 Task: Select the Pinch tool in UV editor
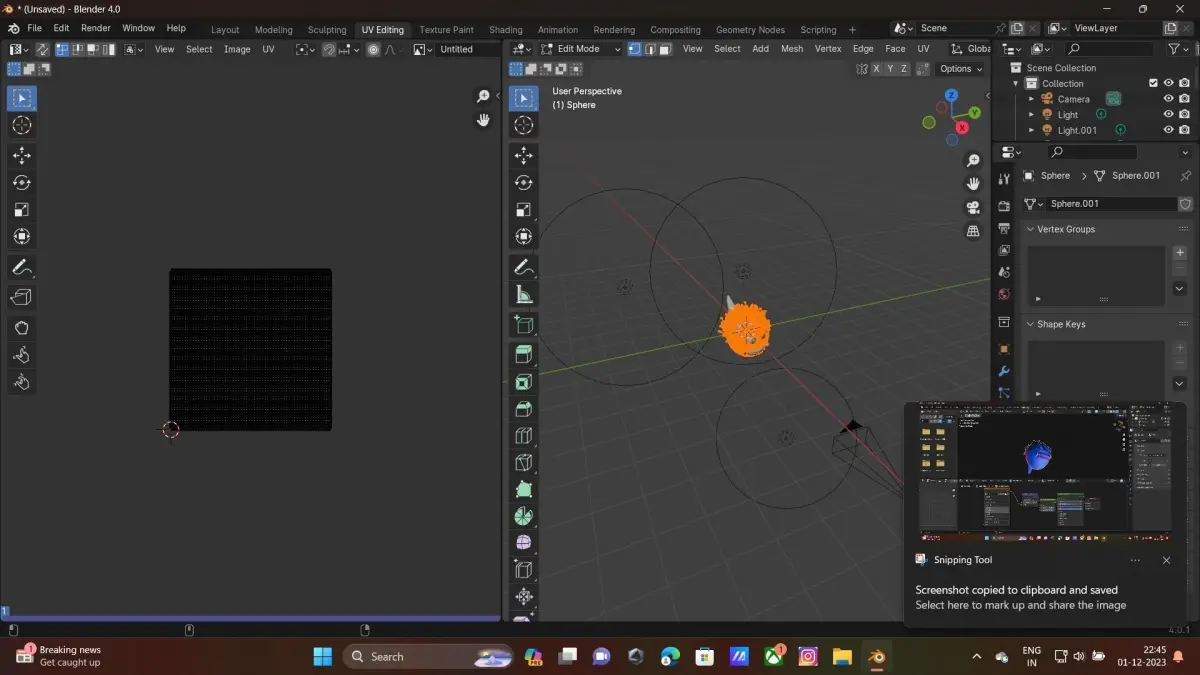click(22, 382)
